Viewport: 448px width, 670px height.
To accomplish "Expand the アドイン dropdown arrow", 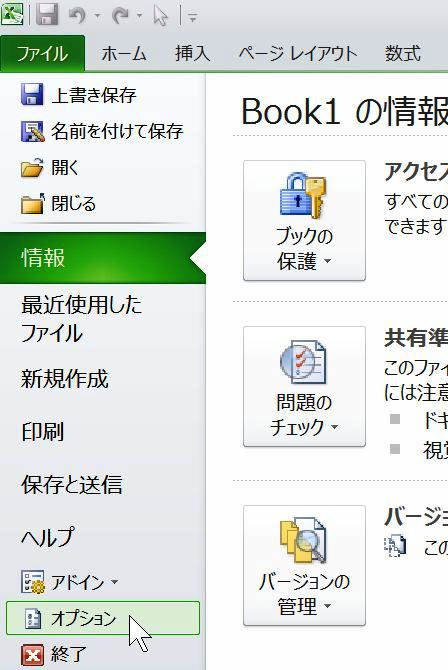I will (114, 582).
